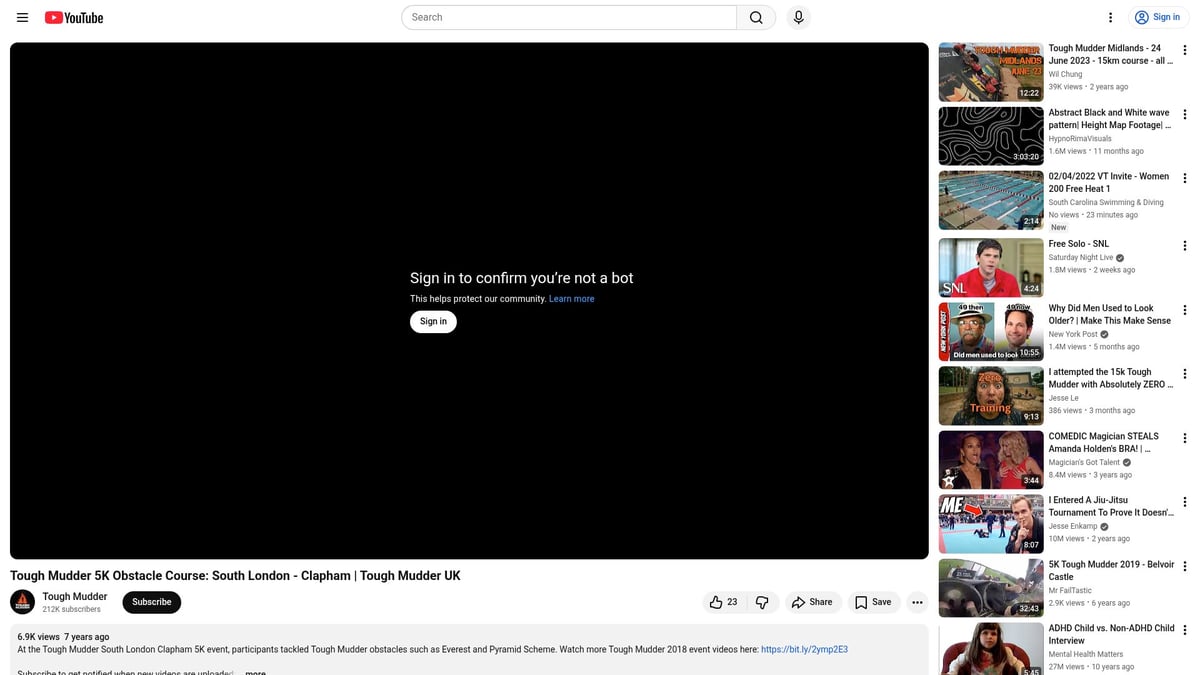
Task: Open Mental Health Matters channel name
Action: (x=1085, y=654)
